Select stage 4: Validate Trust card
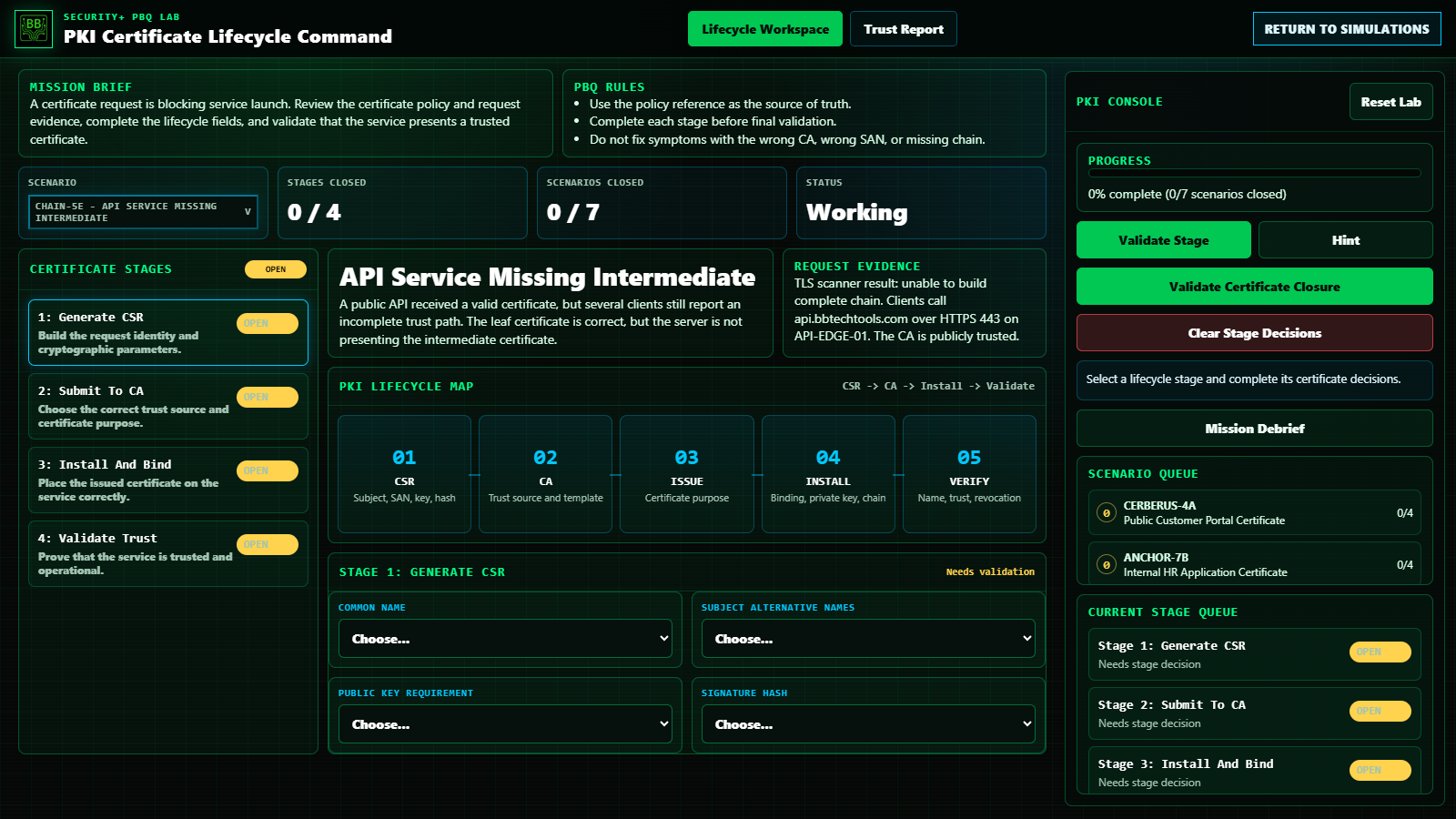This screenshot has width=1456, height=819. click(x=168, y=554)
